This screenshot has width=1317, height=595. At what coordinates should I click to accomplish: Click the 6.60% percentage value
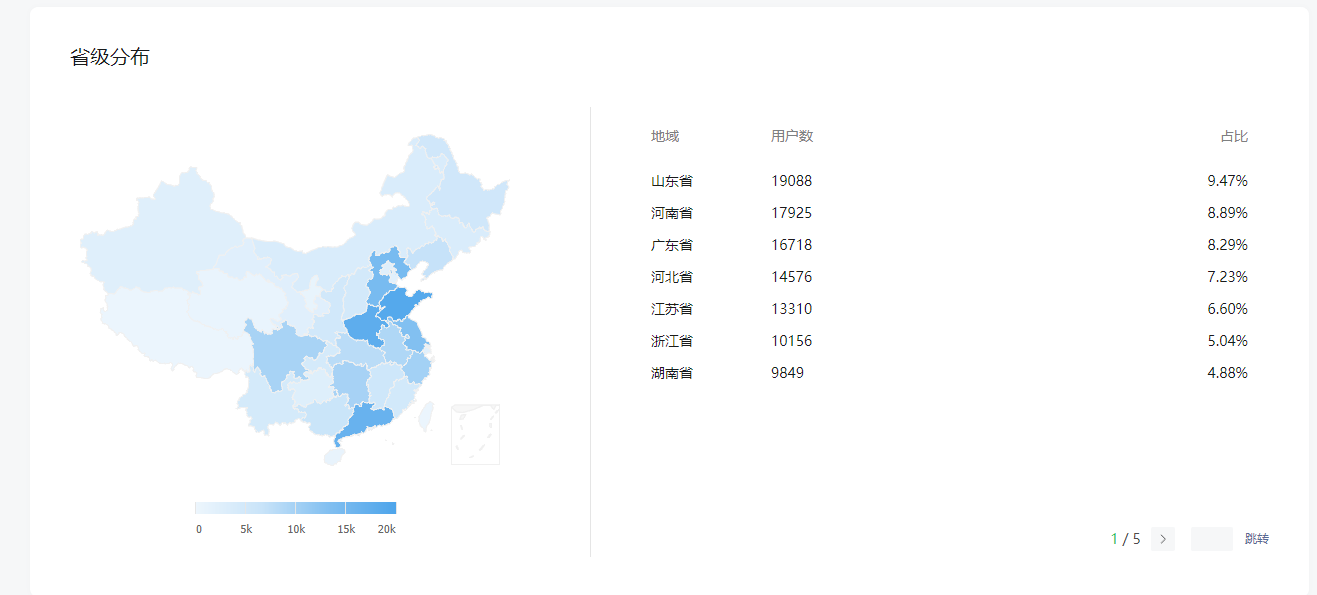1227,309
